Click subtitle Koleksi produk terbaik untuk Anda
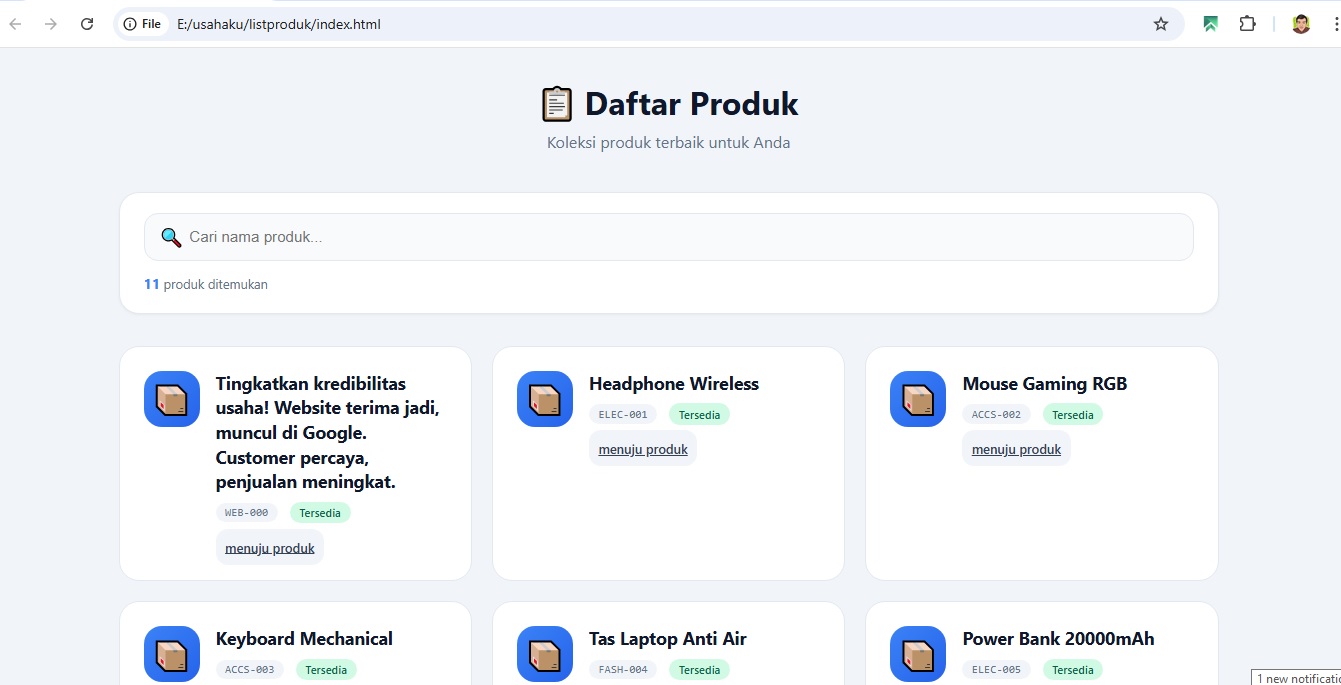The height and width of the screenshot is (685, 1341). [669, 143]
